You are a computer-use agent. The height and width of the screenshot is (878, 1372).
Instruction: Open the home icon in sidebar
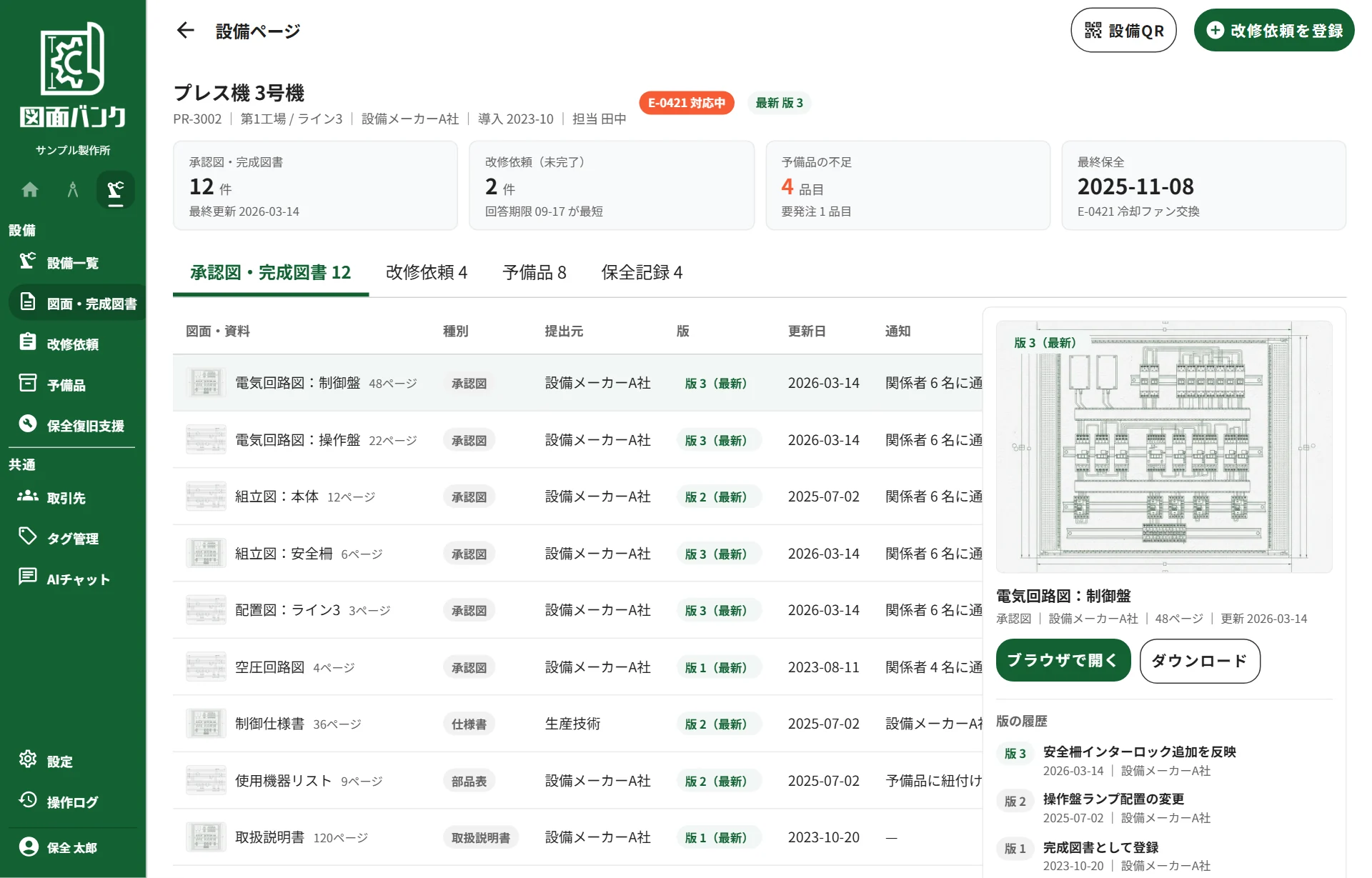pyautogui.click(x=30, y=190)
